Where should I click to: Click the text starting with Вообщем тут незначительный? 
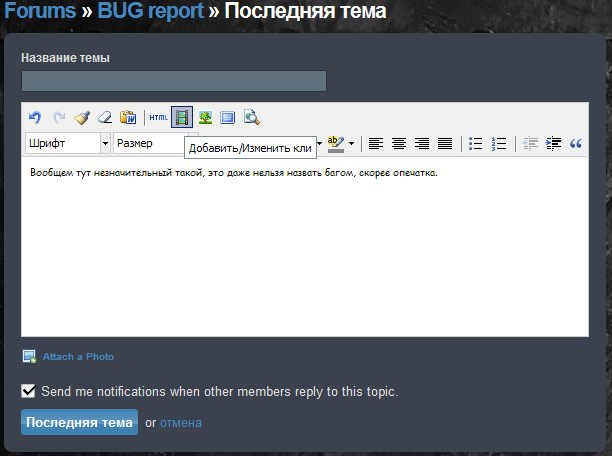[234, 173]
